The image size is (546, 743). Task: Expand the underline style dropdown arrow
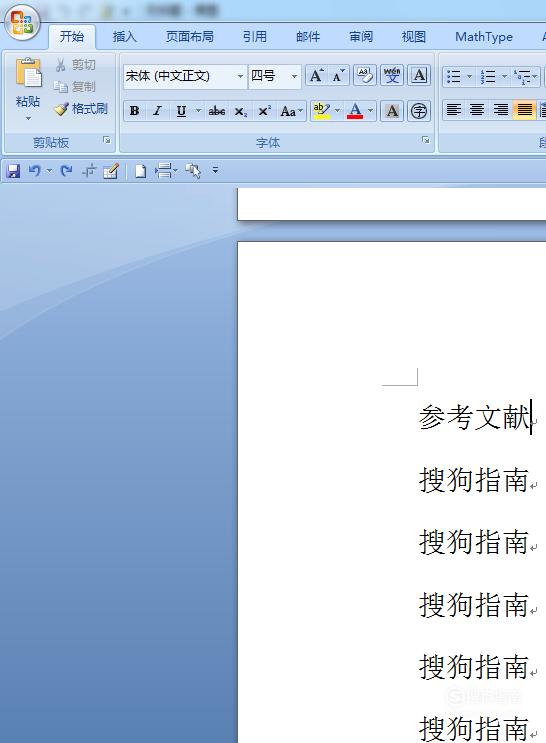click(198, 111)
